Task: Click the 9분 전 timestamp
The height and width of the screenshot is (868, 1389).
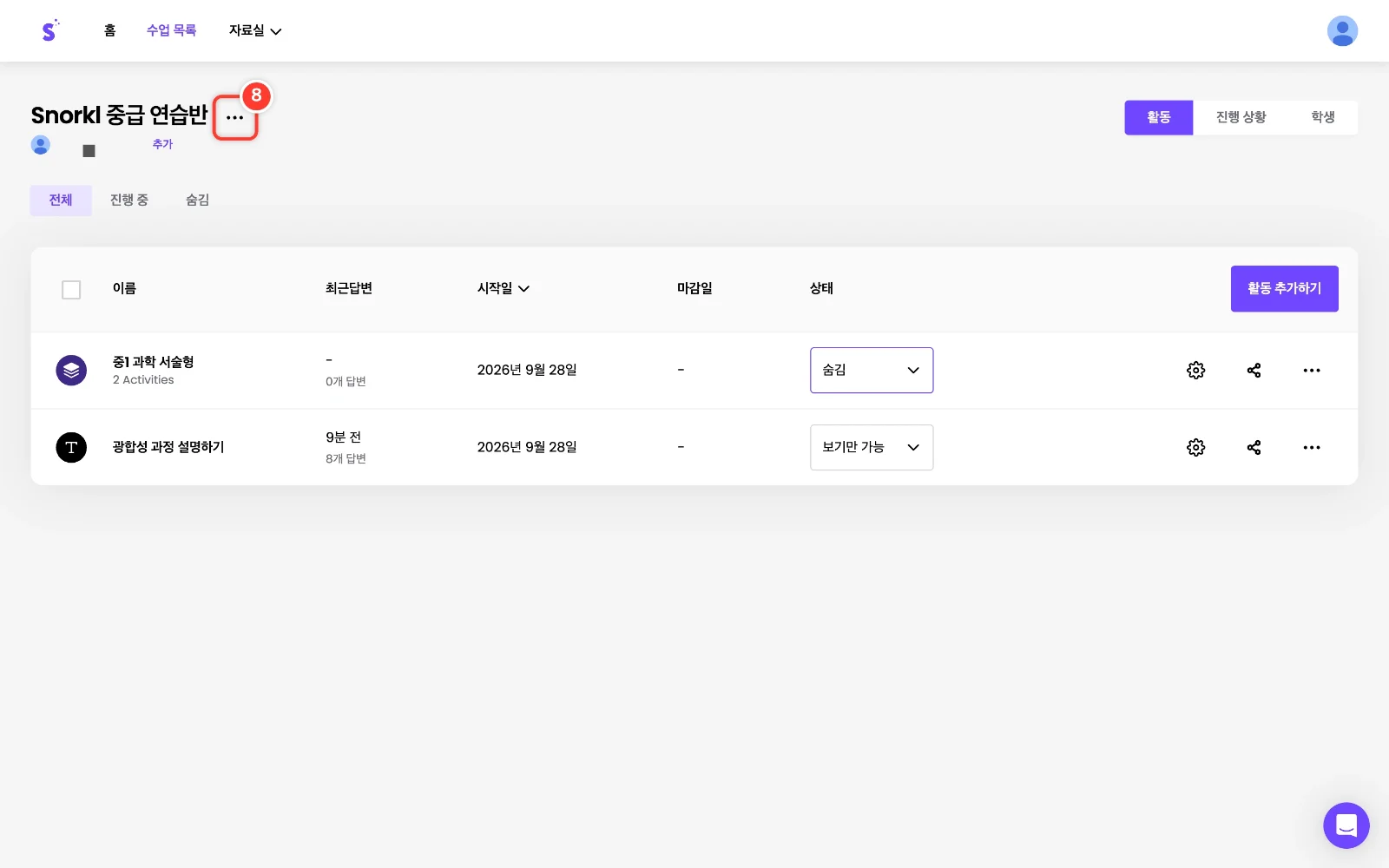Action: [x=343, y=437]
